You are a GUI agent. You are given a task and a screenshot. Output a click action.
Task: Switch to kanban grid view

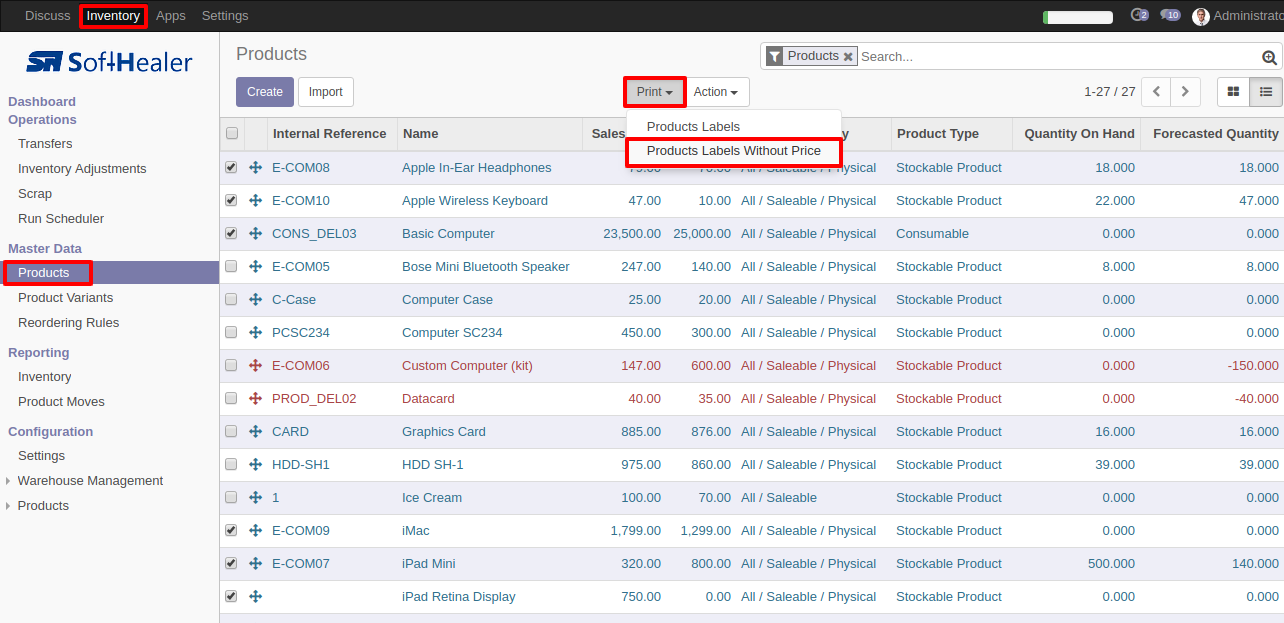tap(1233, 92)
